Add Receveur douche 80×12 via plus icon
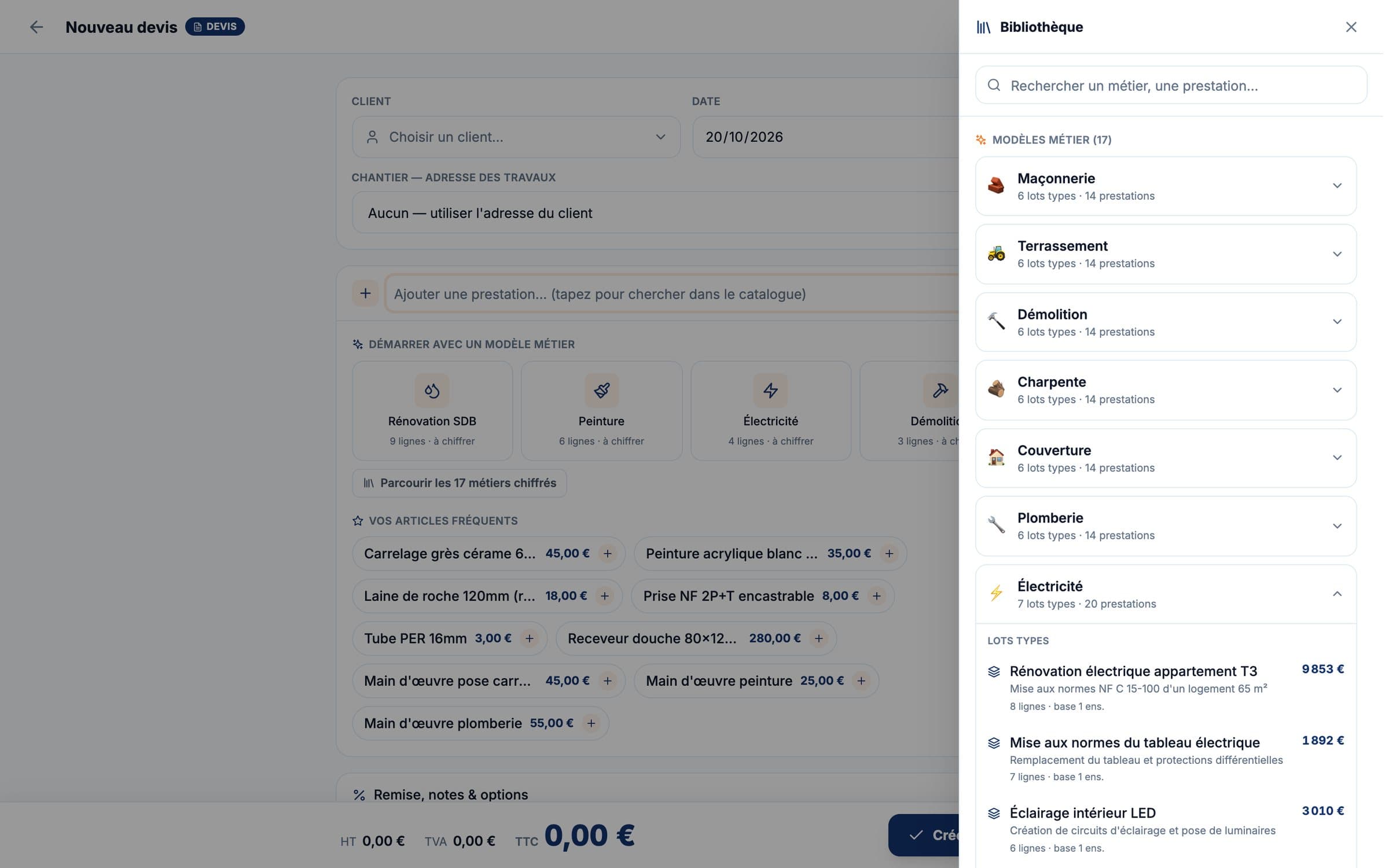 [818, 638]
